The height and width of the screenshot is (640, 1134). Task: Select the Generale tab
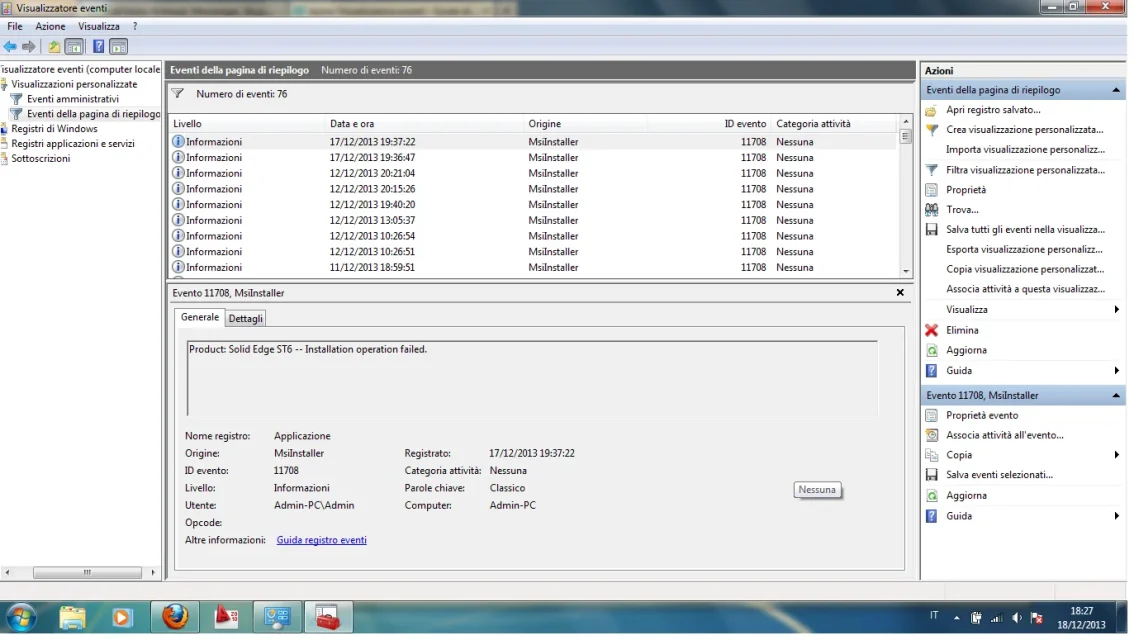click(200, 317)
